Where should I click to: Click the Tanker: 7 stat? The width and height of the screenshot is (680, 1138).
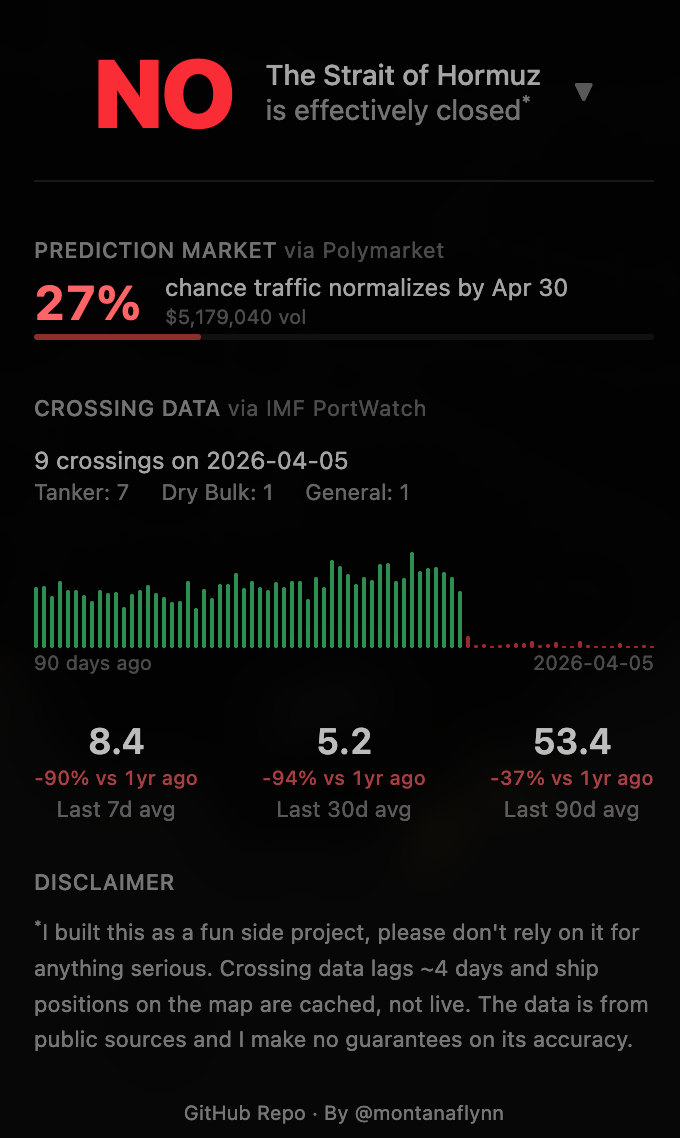(x=80, y=492)
